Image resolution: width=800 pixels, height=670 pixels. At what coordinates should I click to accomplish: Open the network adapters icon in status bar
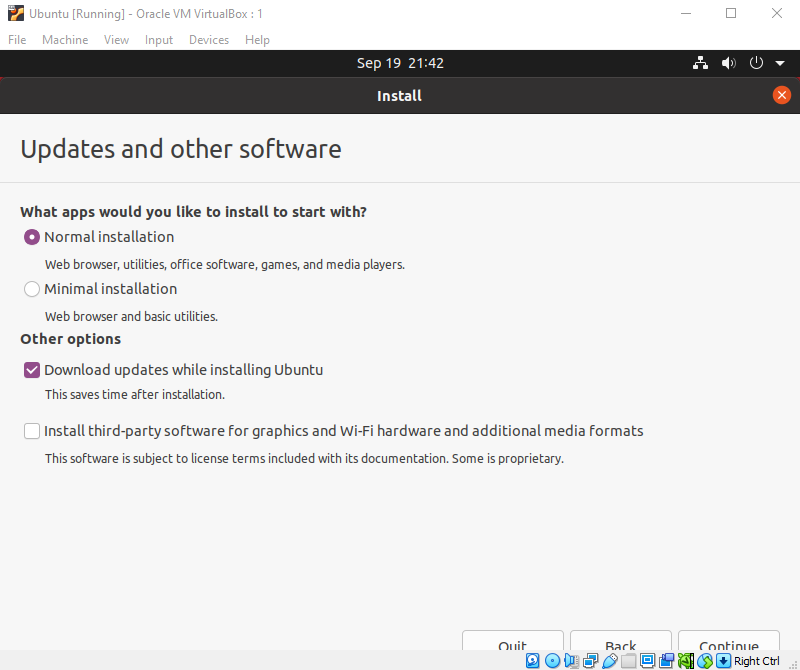(590, 661)
